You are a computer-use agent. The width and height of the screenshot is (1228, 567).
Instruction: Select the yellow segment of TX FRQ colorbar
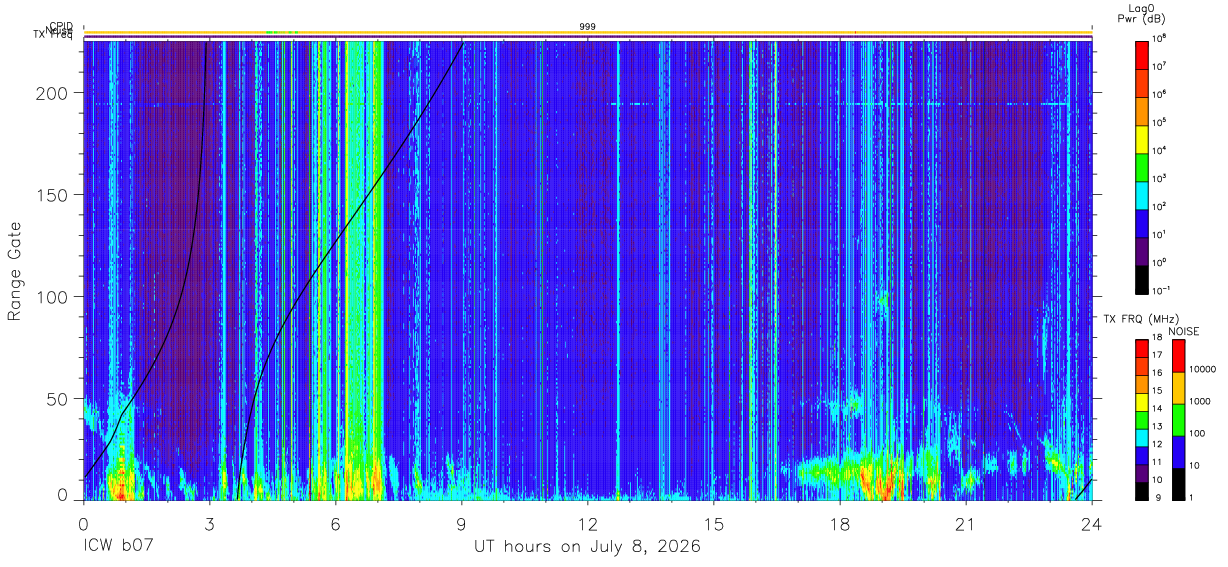pos(1141,401)
